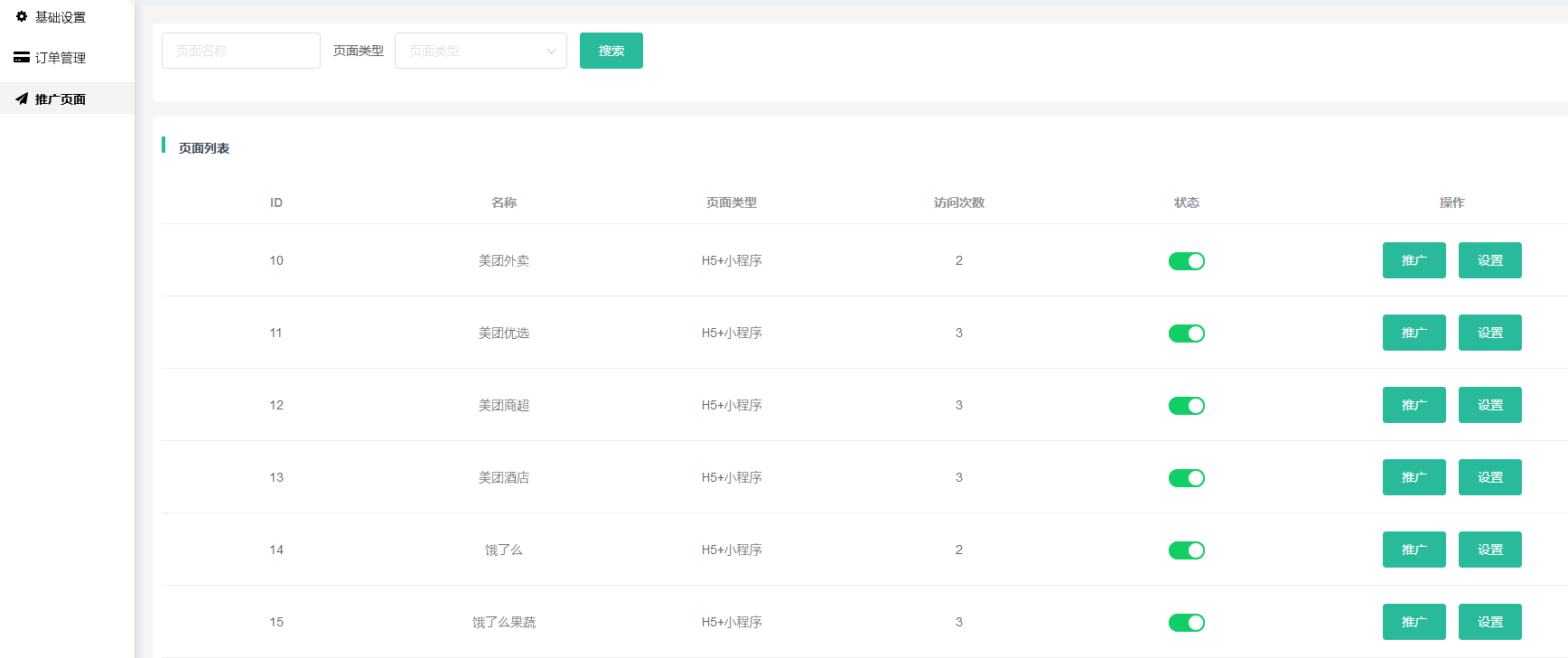The image size is (1568, 658).
Task: Click 推广 button for 美团酒店
Action: [x=1414, y=477]
